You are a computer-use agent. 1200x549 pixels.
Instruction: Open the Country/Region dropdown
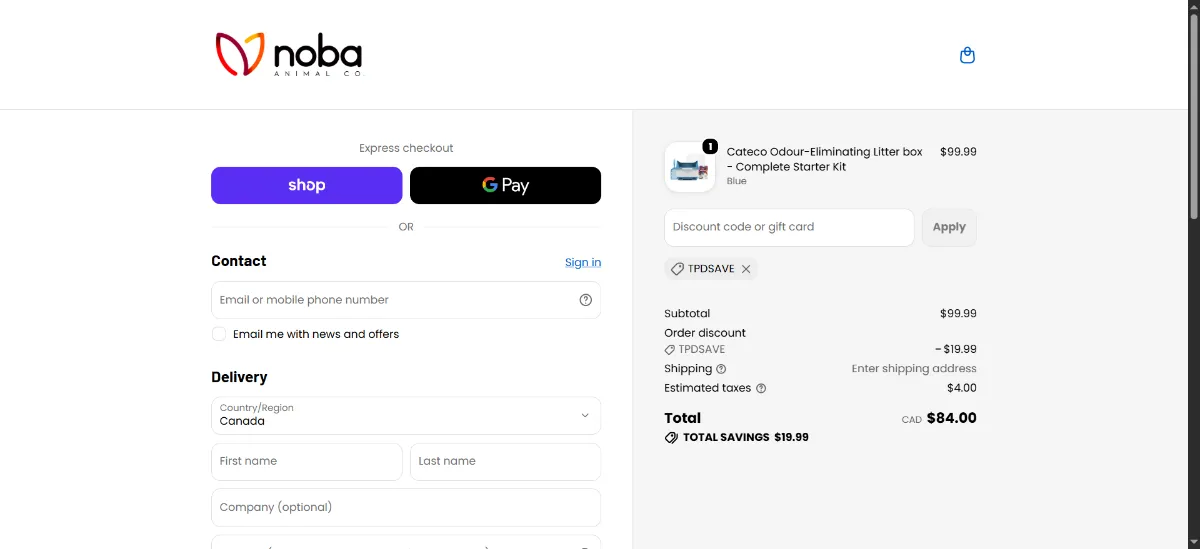pyautogui.click(x=406, y=415)
